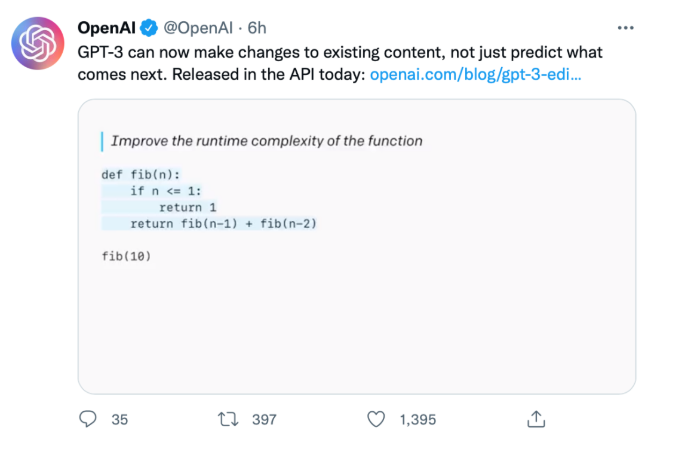The width and height of the screenshot is (674, 450).
Task: Click the @OpenAI handle
Action: (196, 27)
